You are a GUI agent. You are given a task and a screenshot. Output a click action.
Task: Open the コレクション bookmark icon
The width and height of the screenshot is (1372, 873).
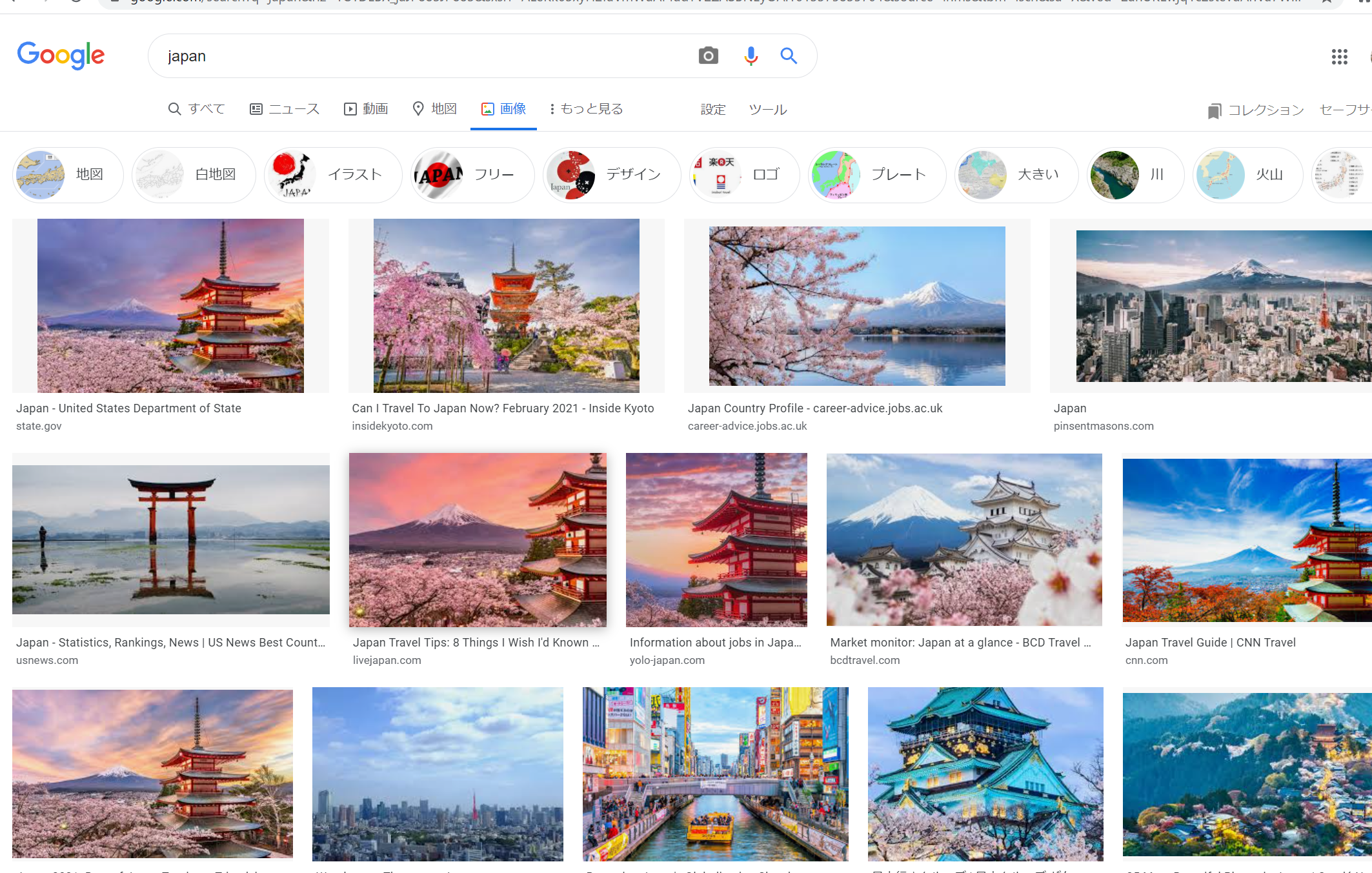pos(1214,111)
